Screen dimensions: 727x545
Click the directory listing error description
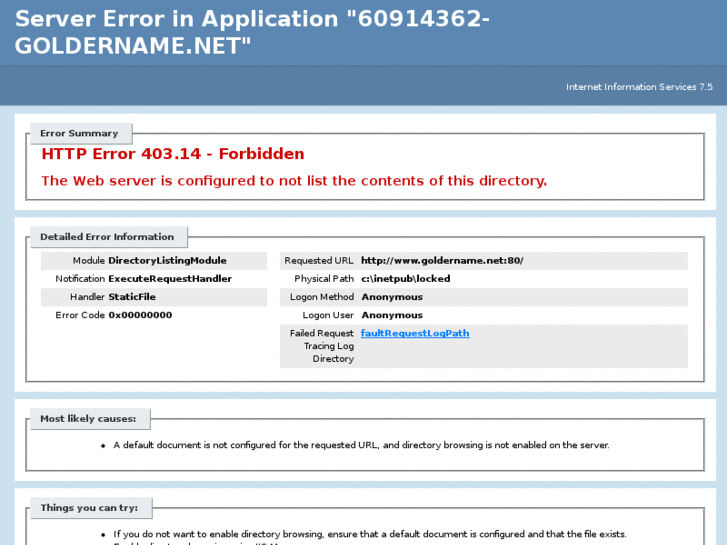point(294,180)
